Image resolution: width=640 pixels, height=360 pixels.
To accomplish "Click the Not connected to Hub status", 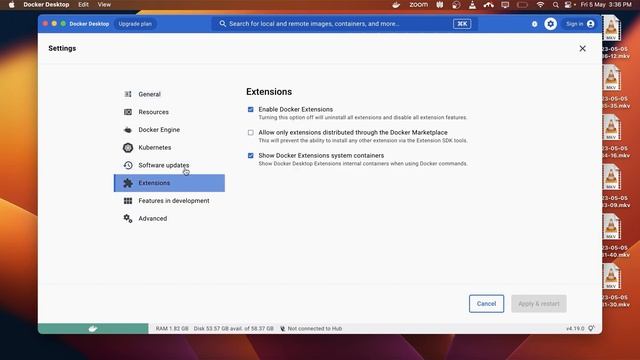I will pyautogui.click(x=311, y=328).
